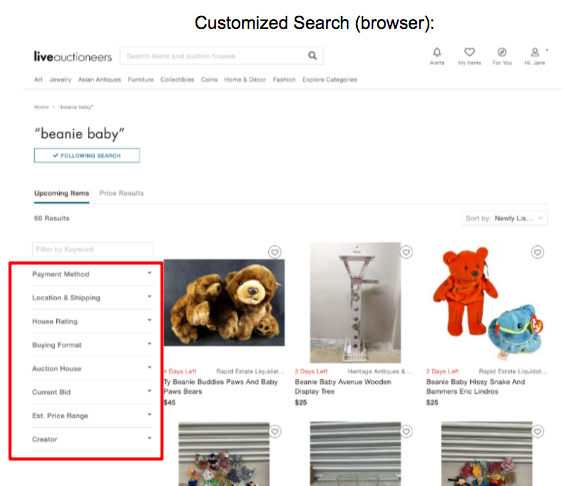Open the Sort by dropdown
This screenshot has height=486, width=563.
click(504, 218)
